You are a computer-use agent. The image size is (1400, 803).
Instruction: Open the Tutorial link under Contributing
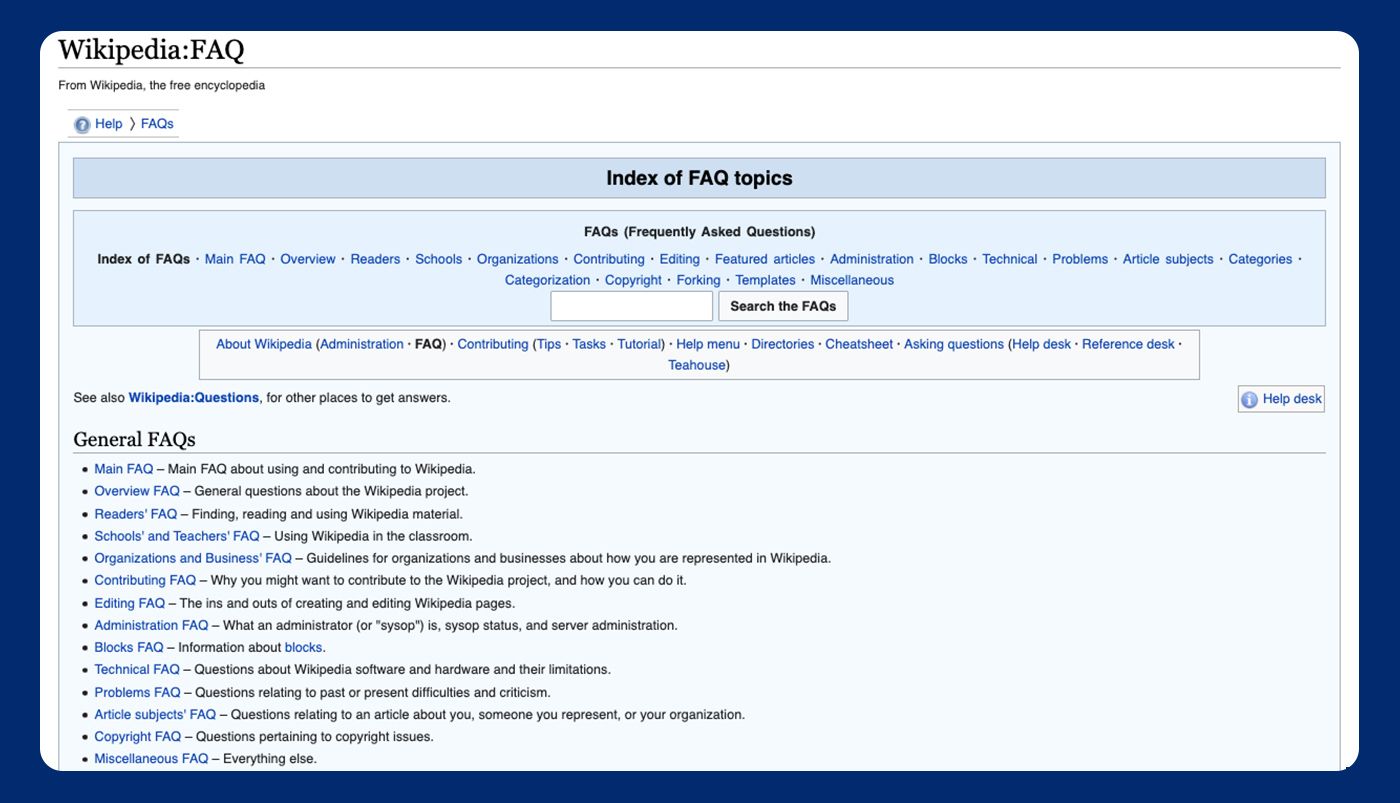click(639, 344)
